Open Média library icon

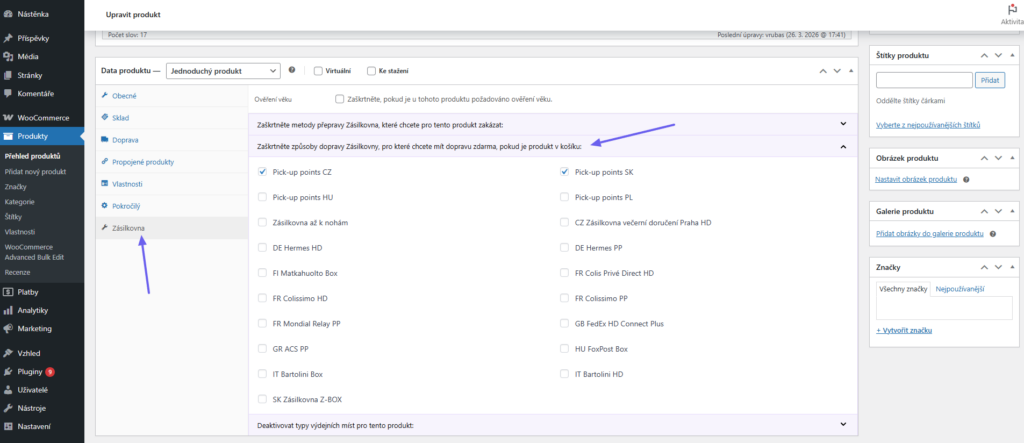pos(8,57)
